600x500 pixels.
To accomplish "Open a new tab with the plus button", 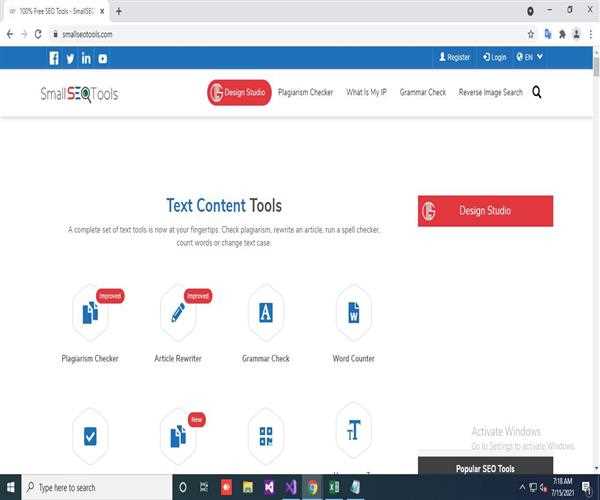I will point(119,11).
